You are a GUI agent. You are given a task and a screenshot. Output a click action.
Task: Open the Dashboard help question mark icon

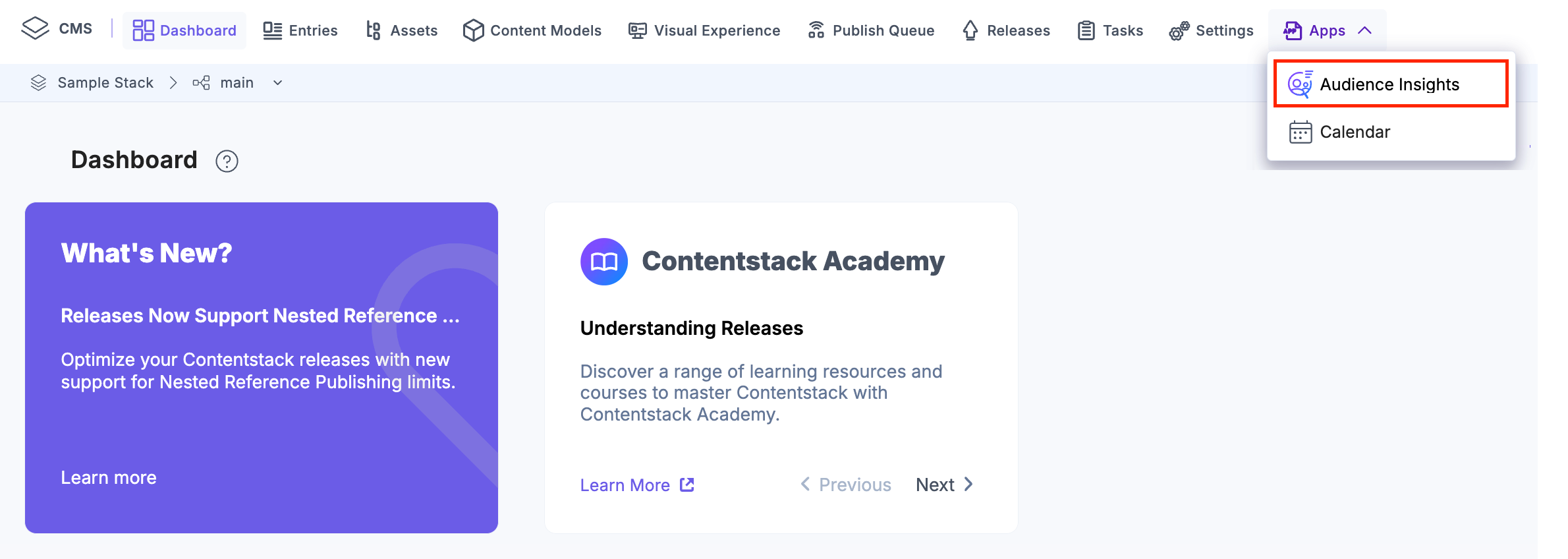pyautogui.click(x=227, y=161)
